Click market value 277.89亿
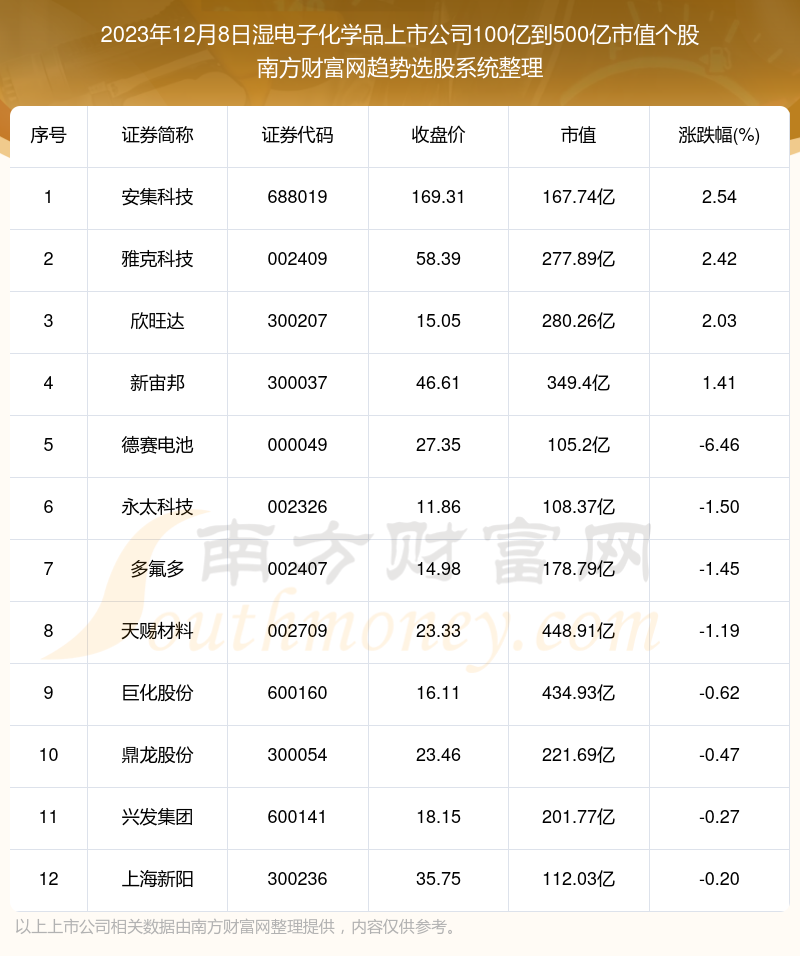 579,259
